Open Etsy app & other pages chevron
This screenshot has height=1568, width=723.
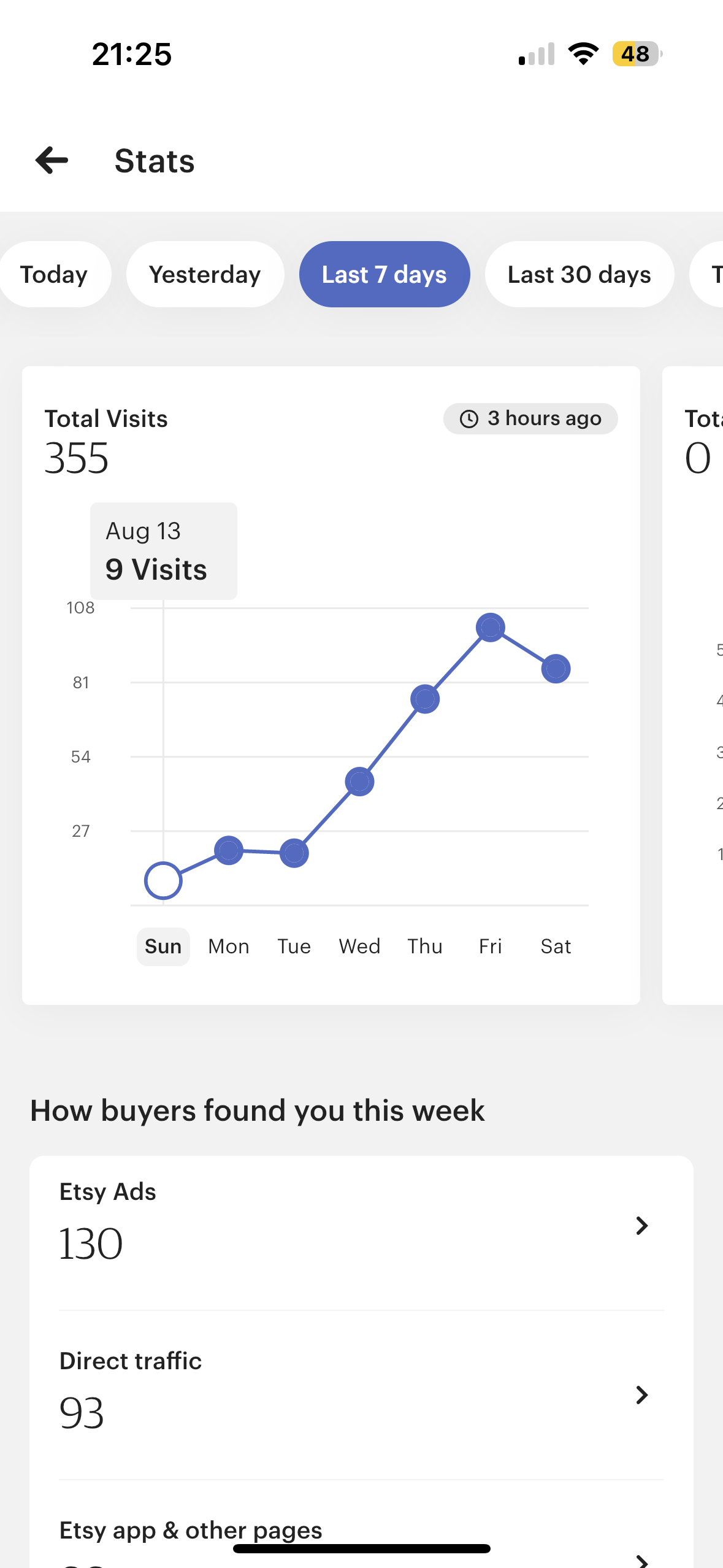coord(641,1560)
